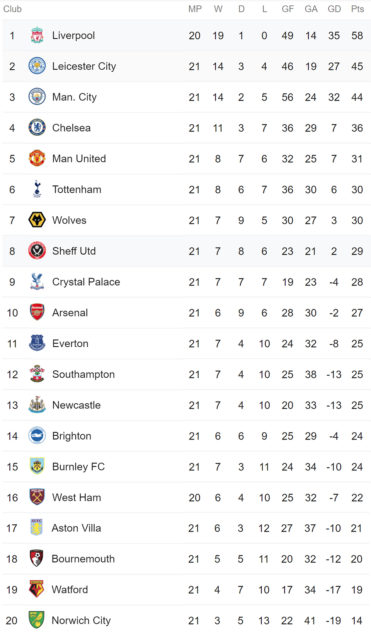This screenshot has width=371, height=640.
Task: Select the Tottenham cockerel logo
Action: [37, 189]
